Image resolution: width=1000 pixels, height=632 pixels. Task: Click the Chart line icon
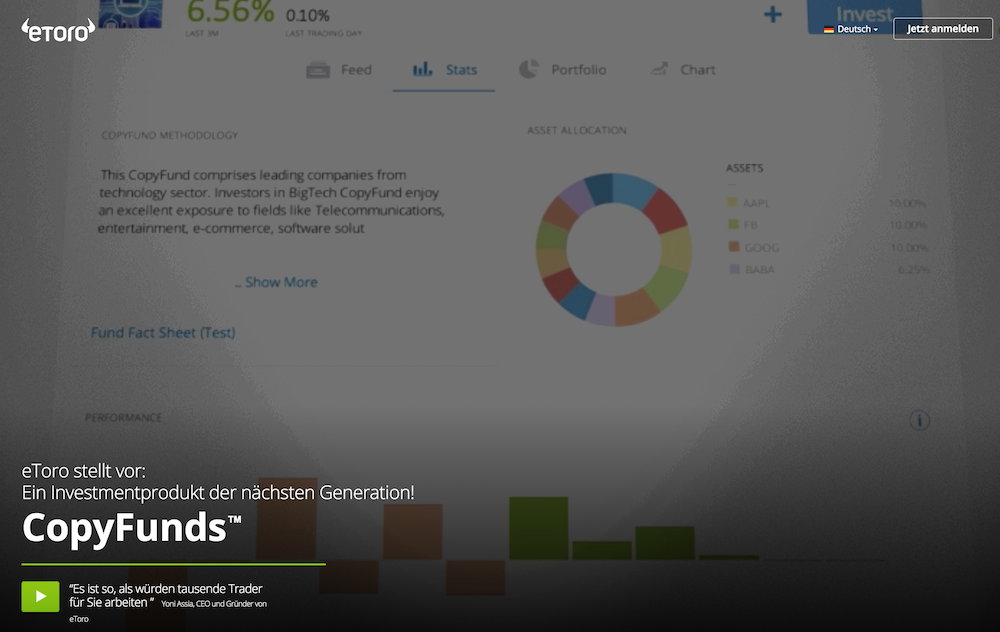659,69
